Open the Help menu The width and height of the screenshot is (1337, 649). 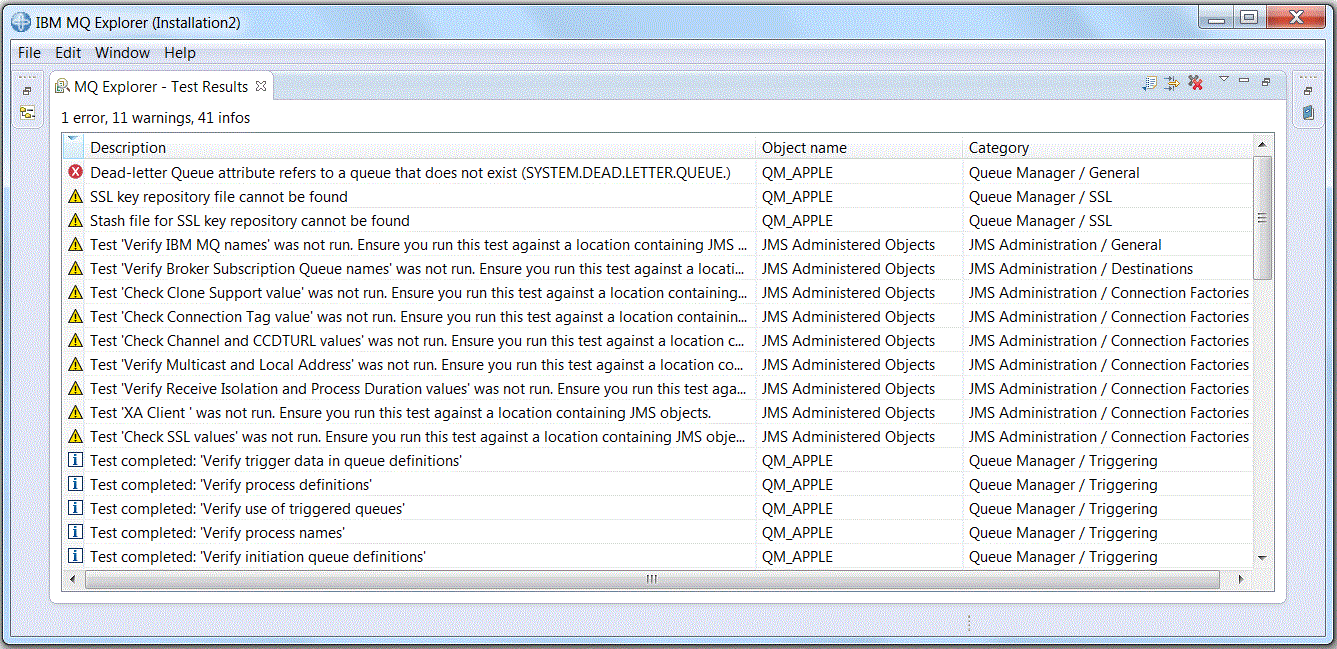click(x=180, y=53)
